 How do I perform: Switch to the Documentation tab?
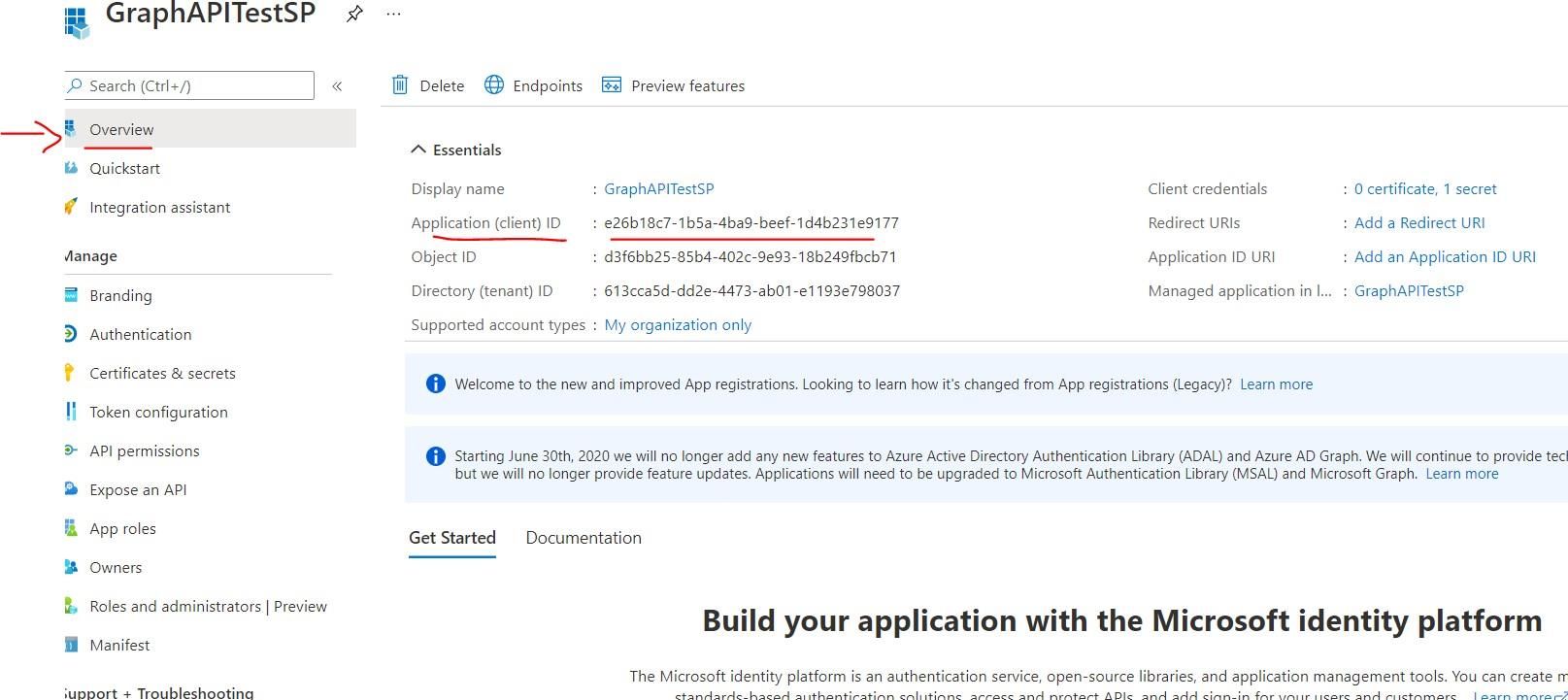(584, 538)
